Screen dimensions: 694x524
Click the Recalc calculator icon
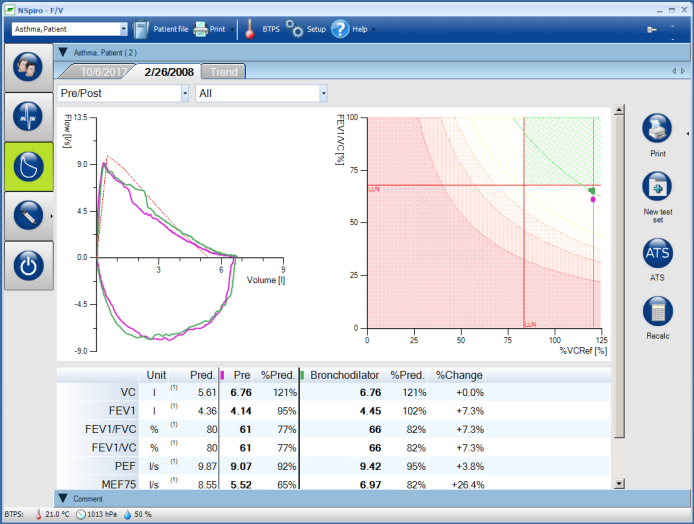click(x=657, y=316)
